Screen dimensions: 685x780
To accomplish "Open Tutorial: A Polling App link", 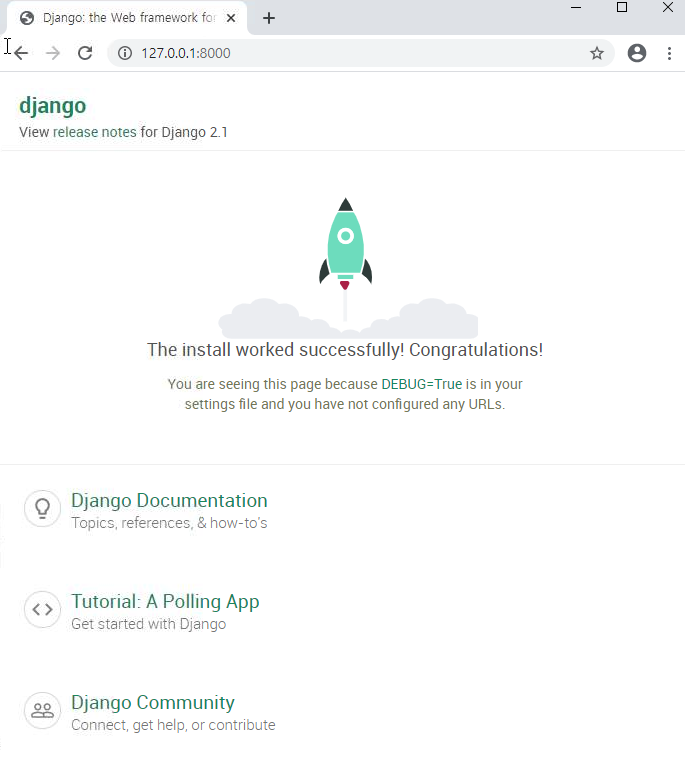I will (x=165, y=602).
